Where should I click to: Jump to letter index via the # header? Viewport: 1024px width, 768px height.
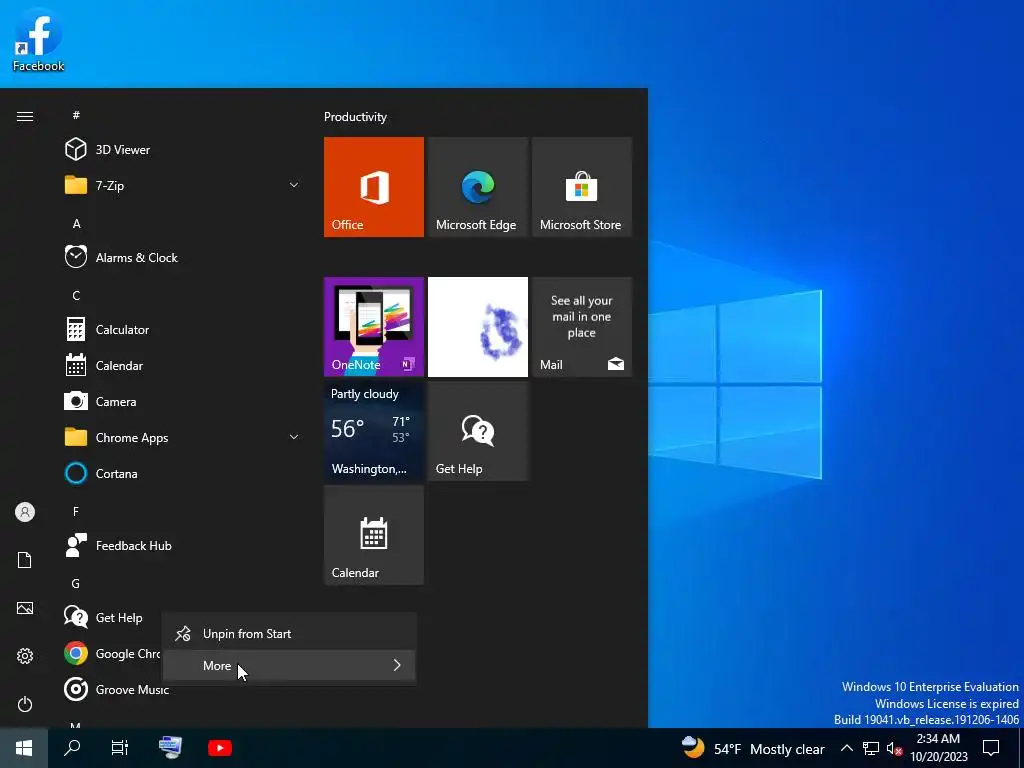pos(76,115)
